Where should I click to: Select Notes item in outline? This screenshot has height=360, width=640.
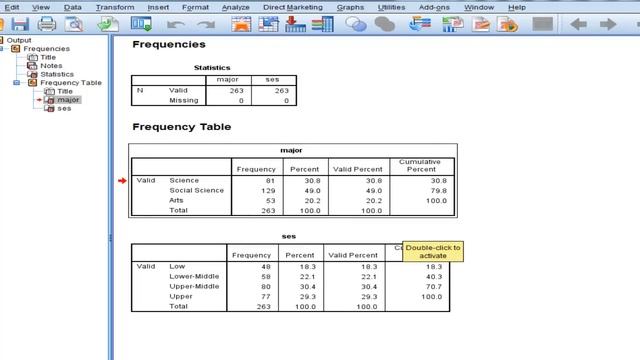click(x=51, y=66)
